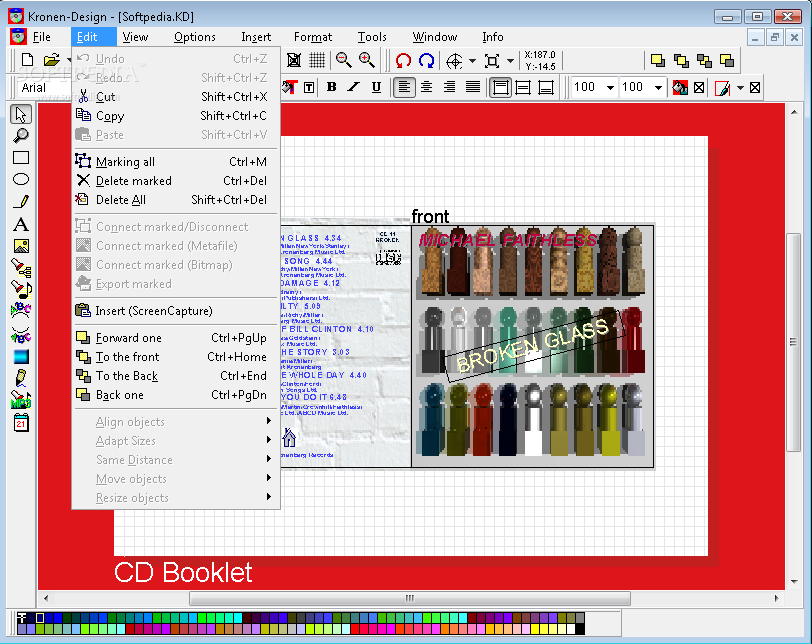Choose Delete All menu entry
This screenshot has height=644, width=812.
click(x=176, y=200)
